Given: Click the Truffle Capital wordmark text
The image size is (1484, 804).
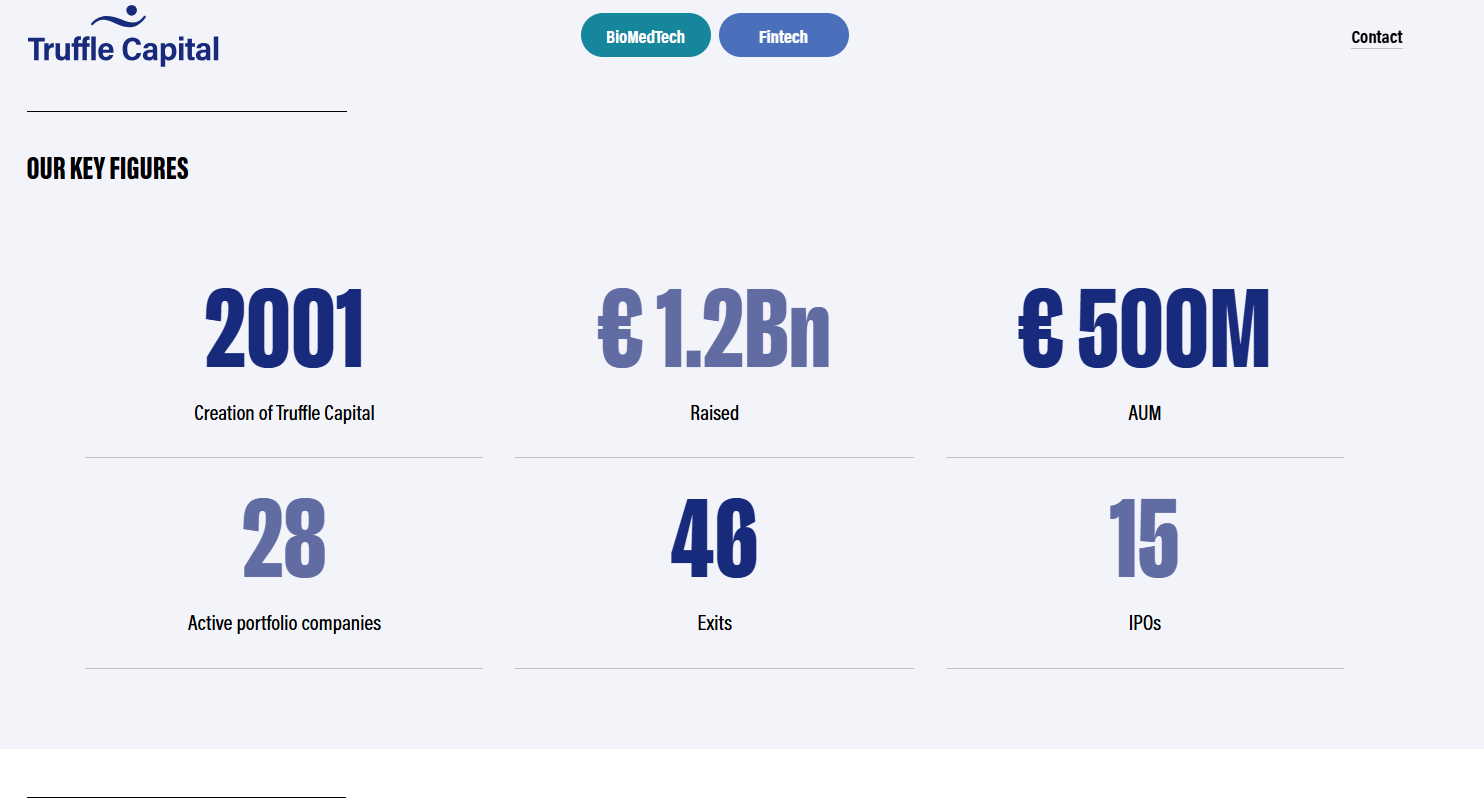Looking at the screenshot, I should point(123,50).
